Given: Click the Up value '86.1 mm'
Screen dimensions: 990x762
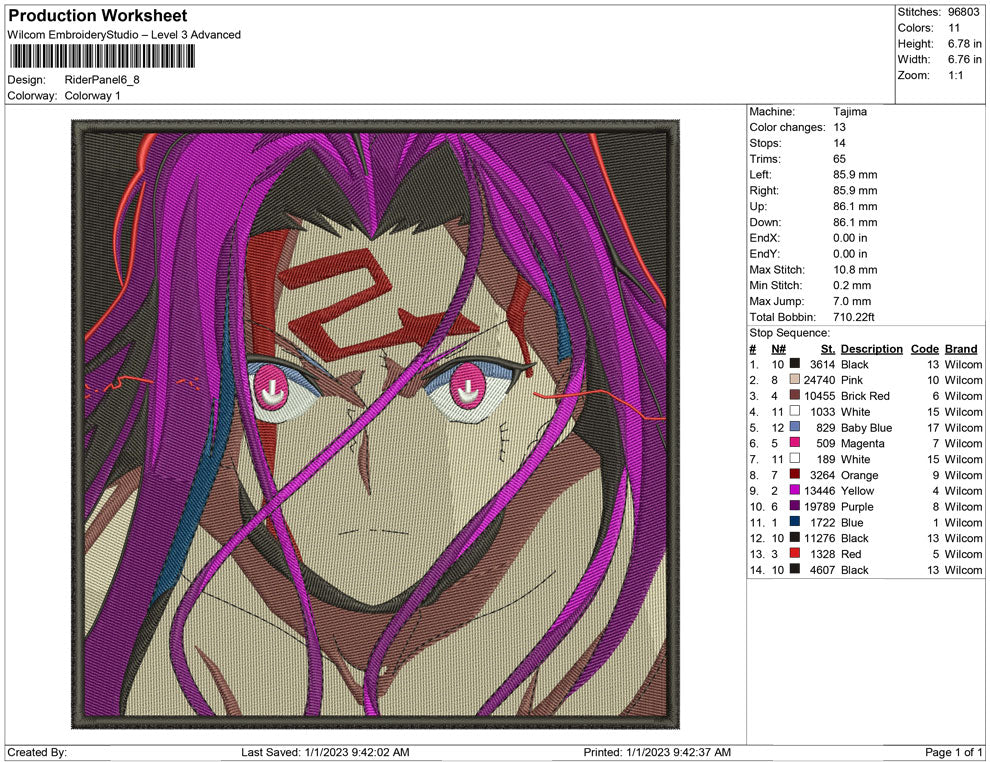Looking at the screenshot, I should (855, 206).
